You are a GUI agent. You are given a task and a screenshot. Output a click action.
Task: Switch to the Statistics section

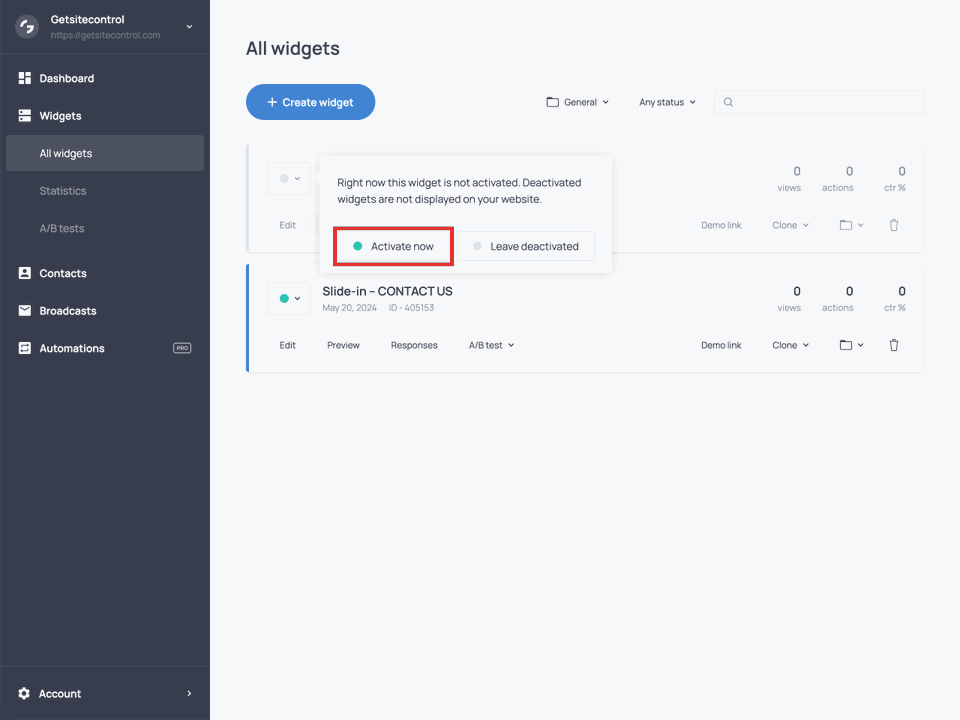[x=63, y=190]
